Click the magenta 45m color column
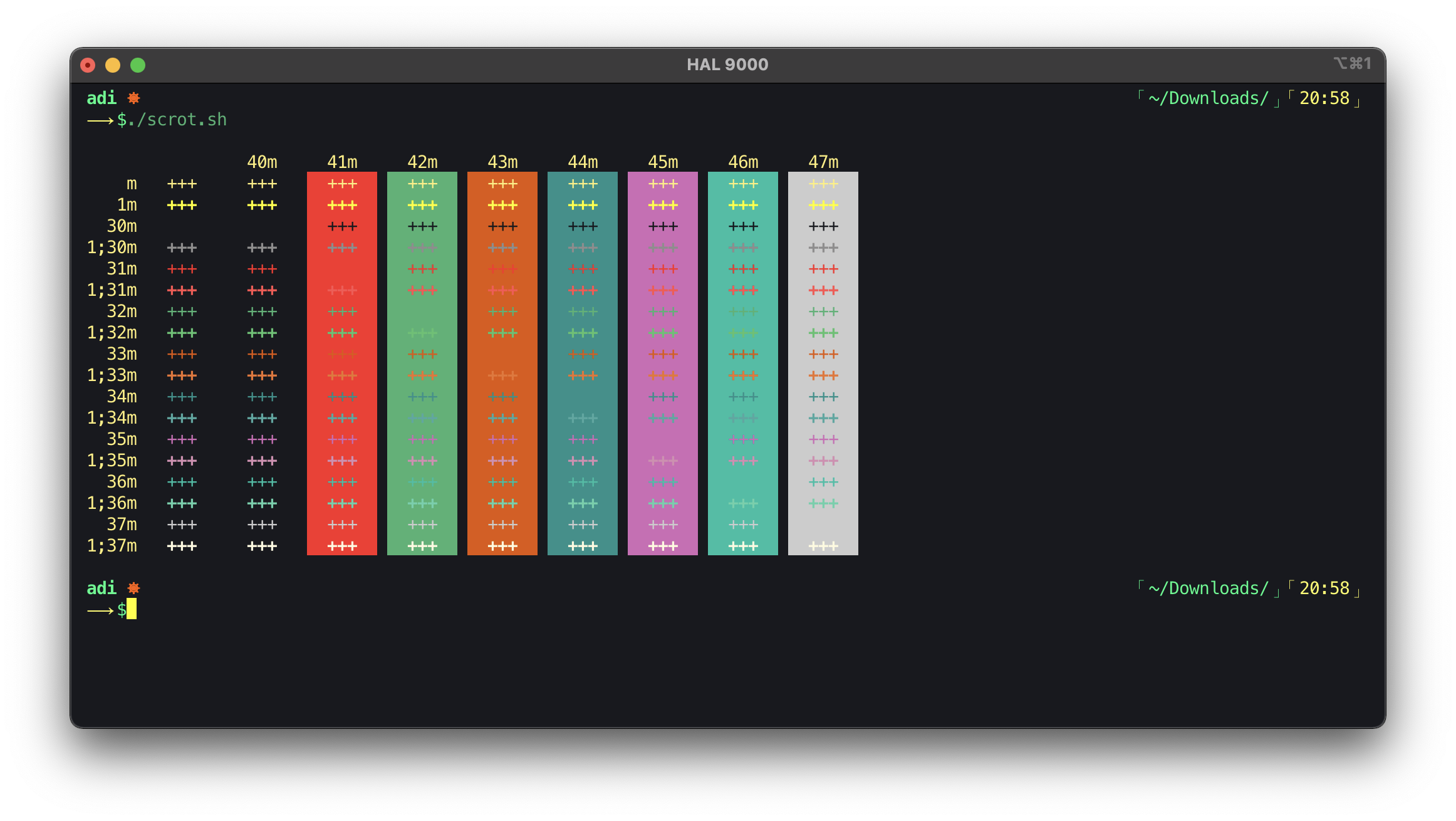Image resolution: width=1456 pixels, height=821 pixels. tap(663, 363)
